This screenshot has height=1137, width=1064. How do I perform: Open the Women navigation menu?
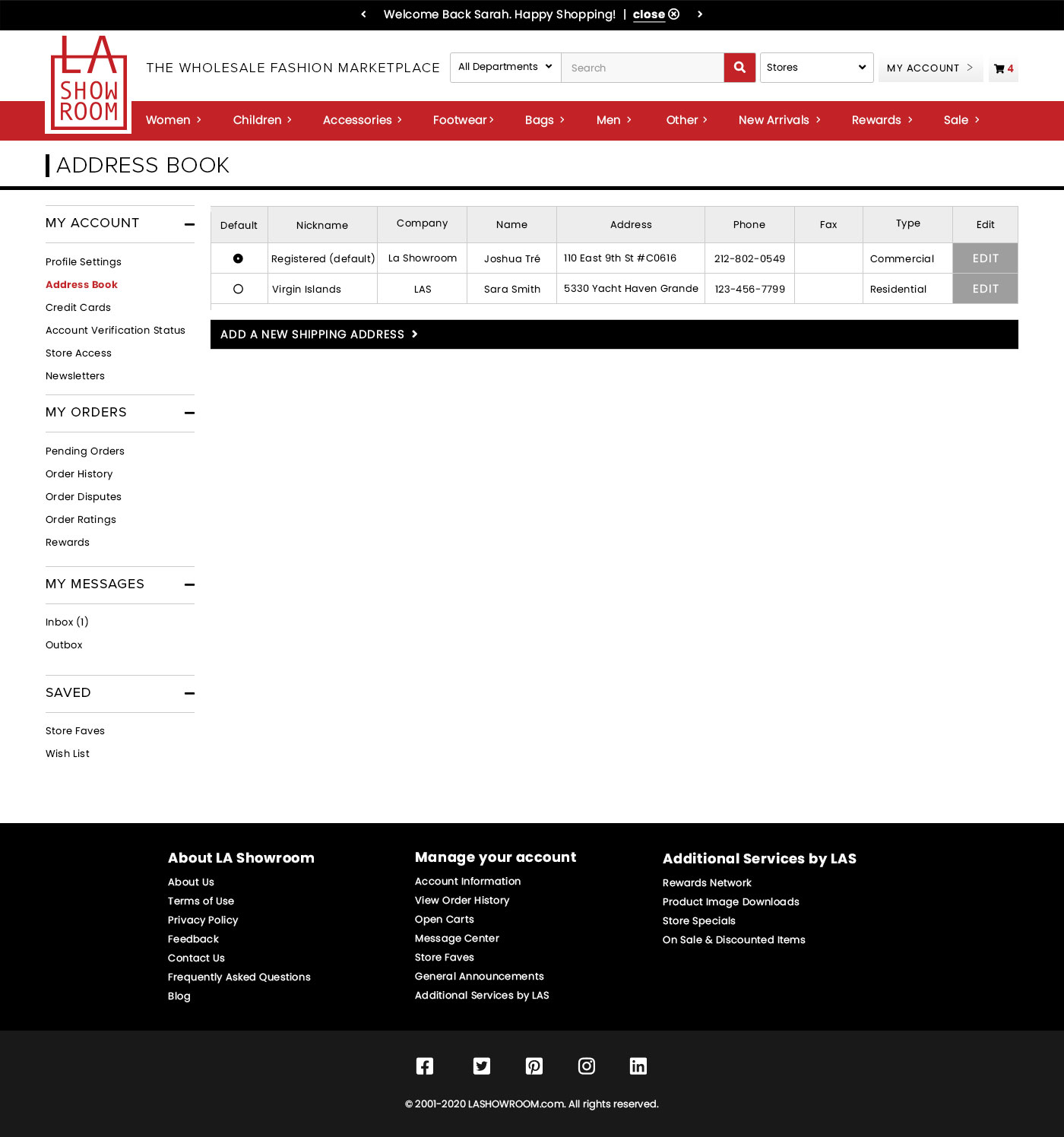tap(173, 120)
